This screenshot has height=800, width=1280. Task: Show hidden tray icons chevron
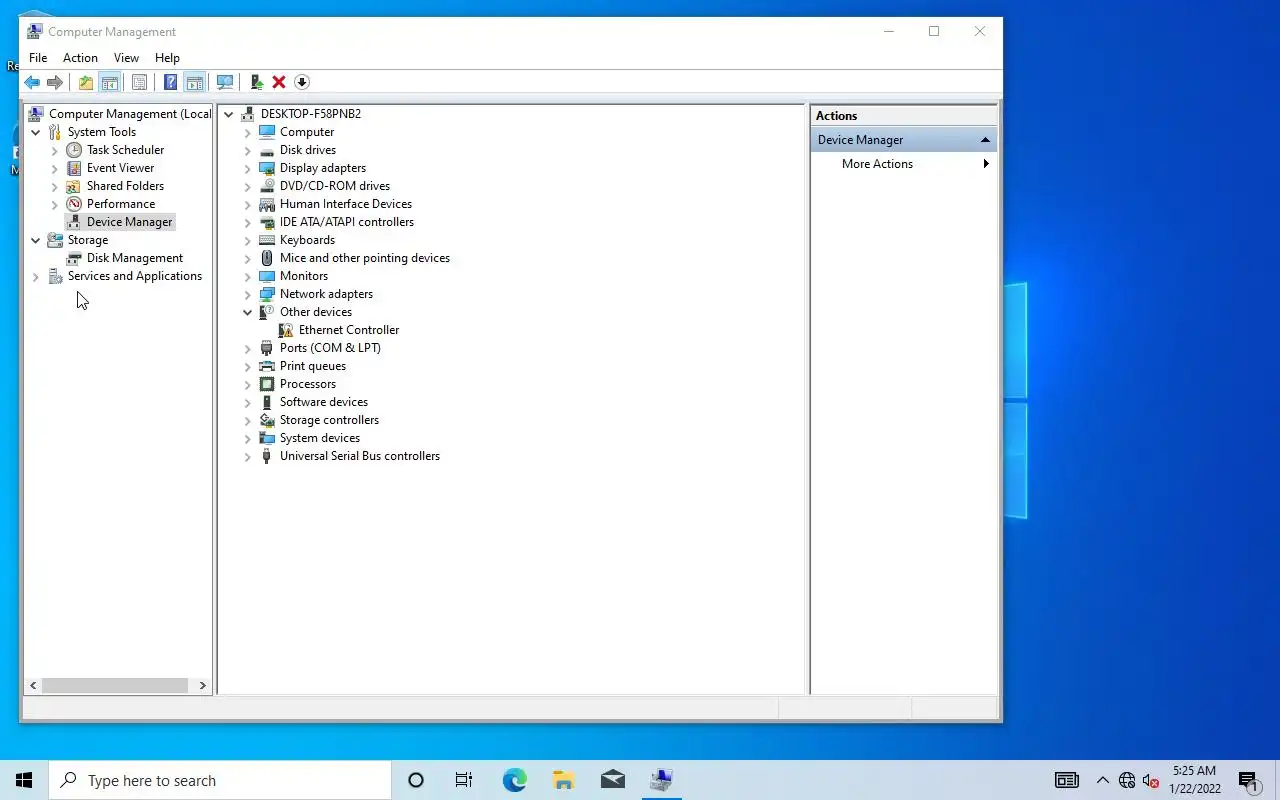(1102, 780)
